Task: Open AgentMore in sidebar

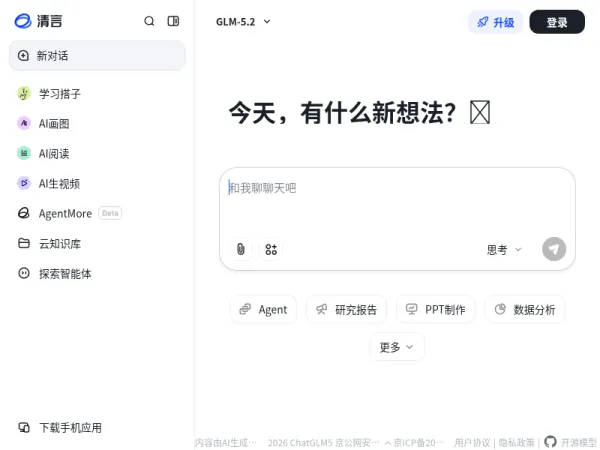Action: tap(97, 213)
